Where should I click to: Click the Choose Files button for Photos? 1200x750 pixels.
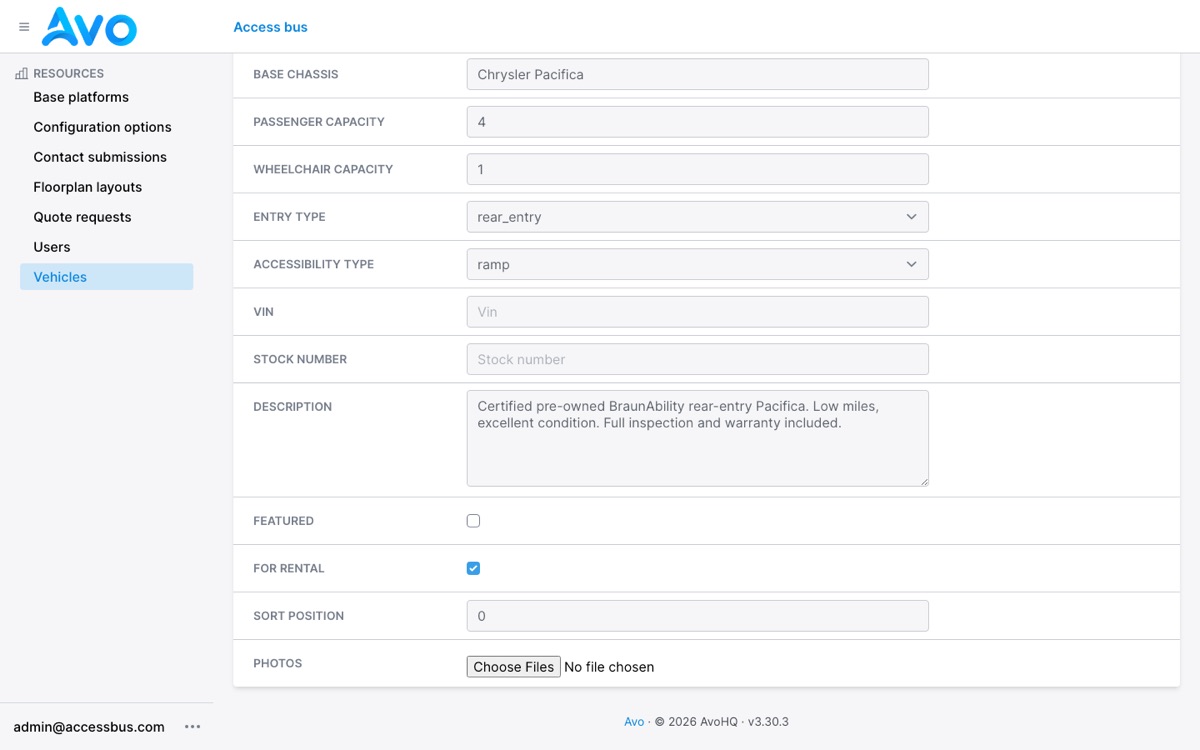tap(513, 667)
